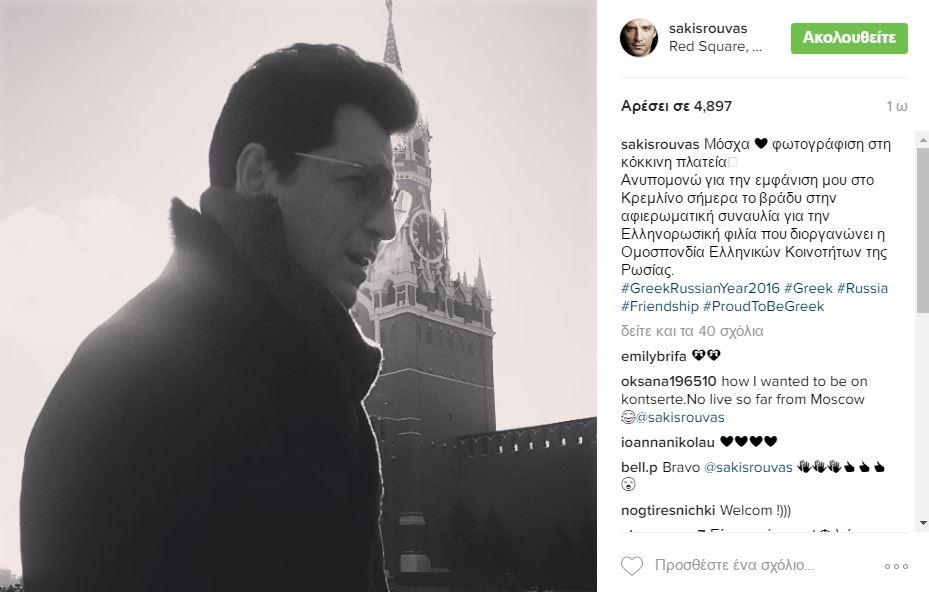Click the @sakisrouvas mention in bell.p comment
The image size is (929, 592).
748,468
